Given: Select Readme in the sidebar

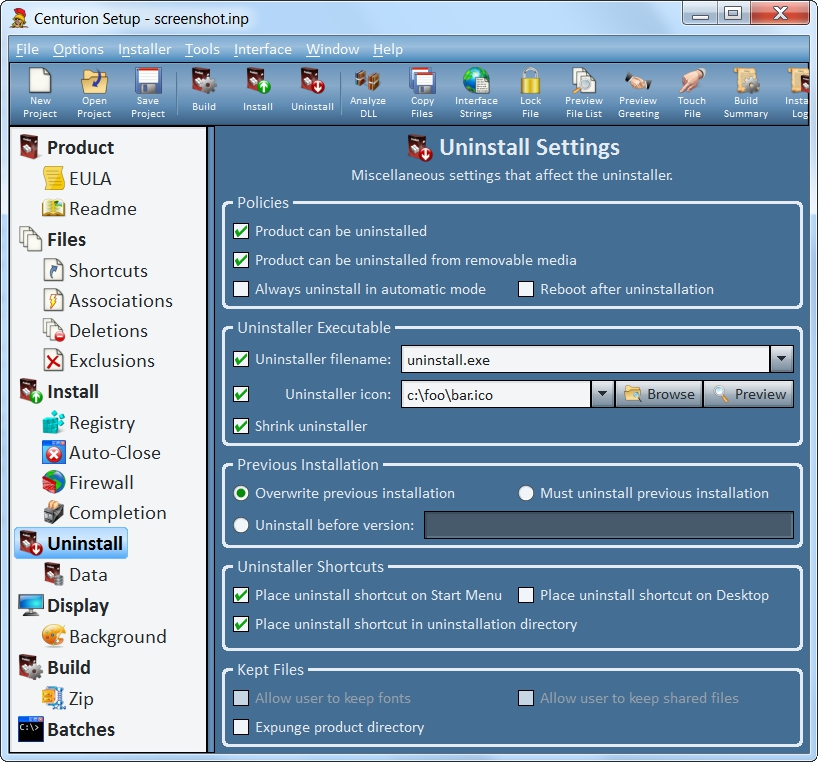Looking at the screenshot, I should coord(90,209).
